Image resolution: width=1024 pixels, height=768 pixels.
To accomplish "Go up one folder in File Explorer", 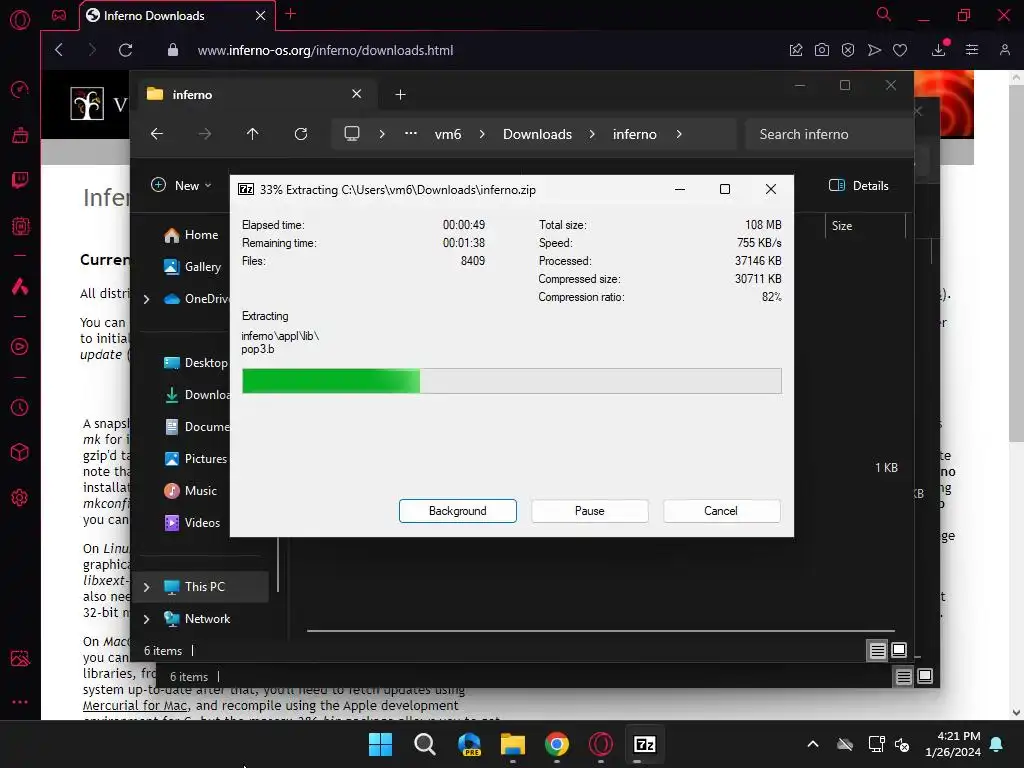I will tap(252, 134).
